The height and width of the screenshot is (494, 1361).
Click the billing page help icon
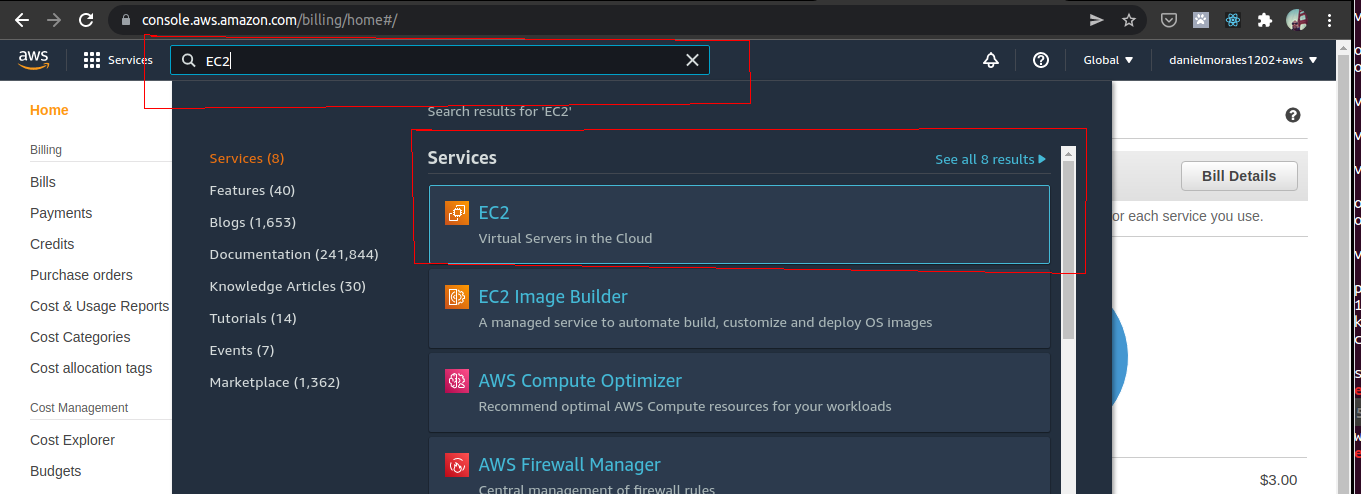coord(1292,116)
